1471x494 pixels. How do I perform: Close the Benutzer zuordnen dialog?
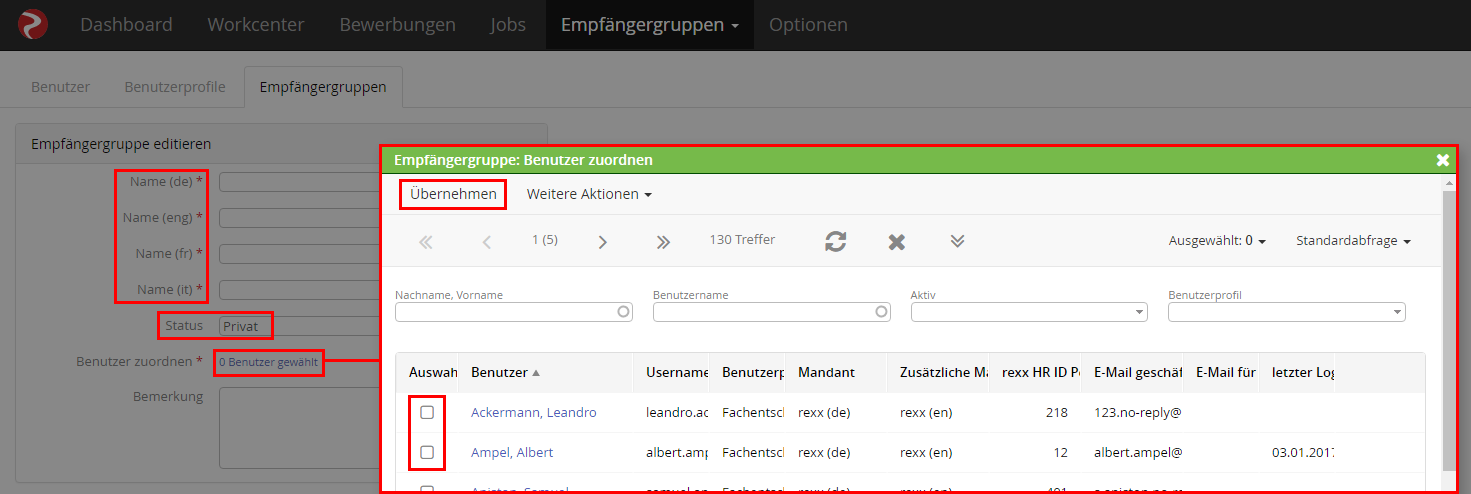[1442, 160]
